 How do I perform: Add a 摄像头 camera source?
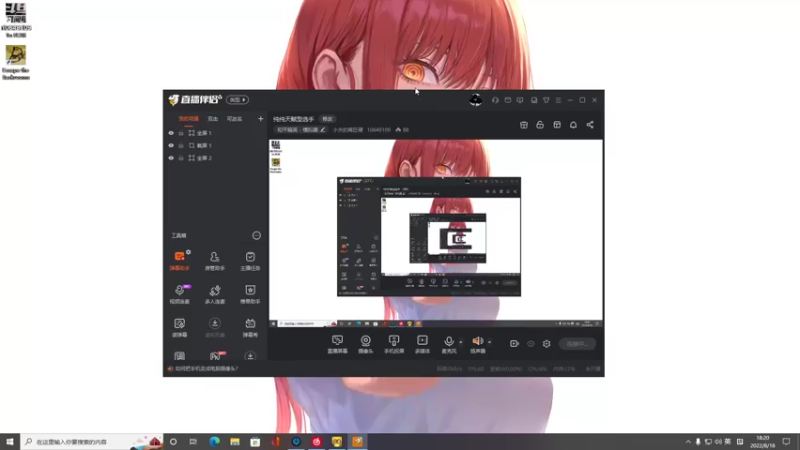pyautogui.click(x=365, y=344)
